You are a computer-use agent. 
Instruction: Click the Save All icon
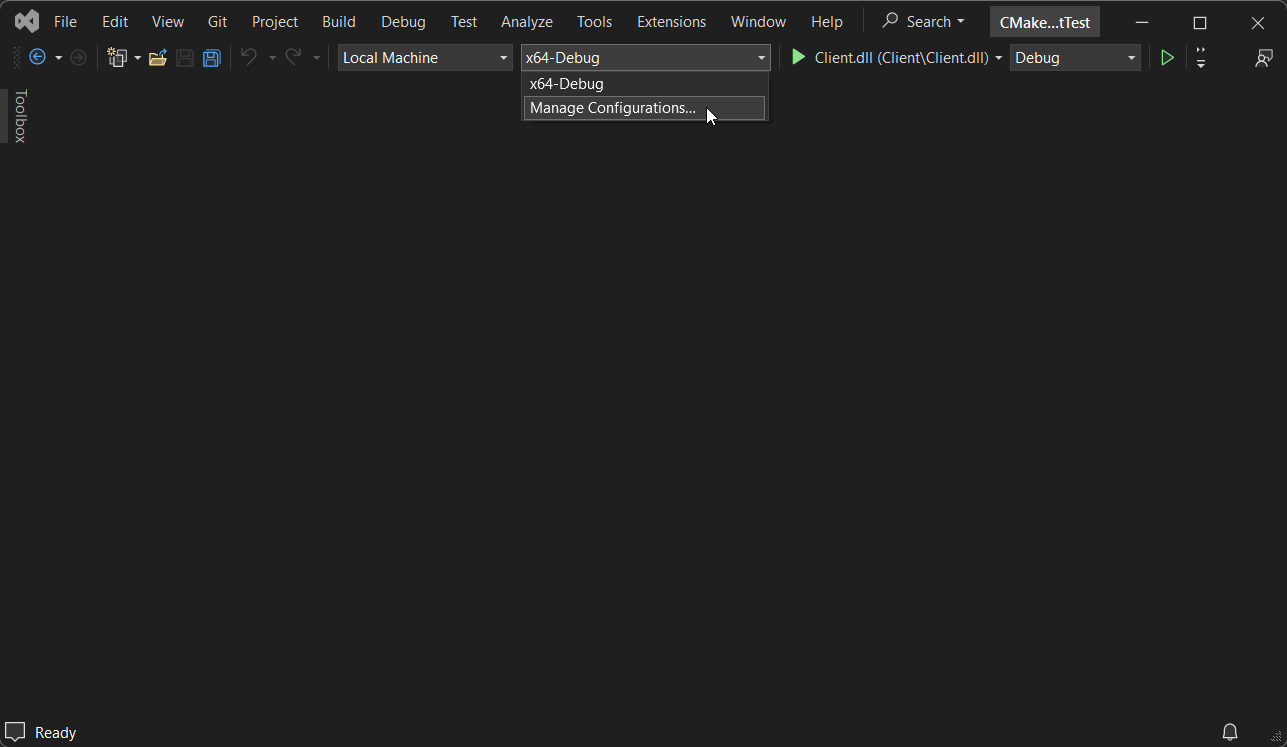(211, 58)
